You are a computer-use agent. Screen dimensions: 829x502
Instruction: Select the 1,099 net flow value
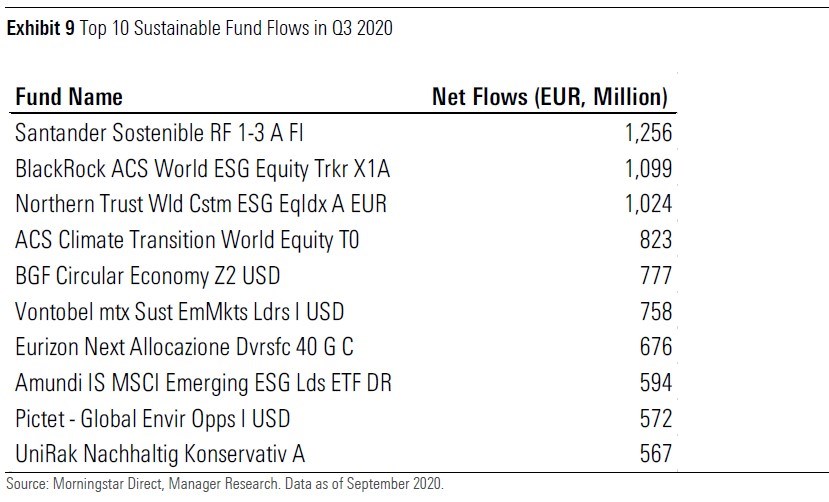click(x=647, y=169)
